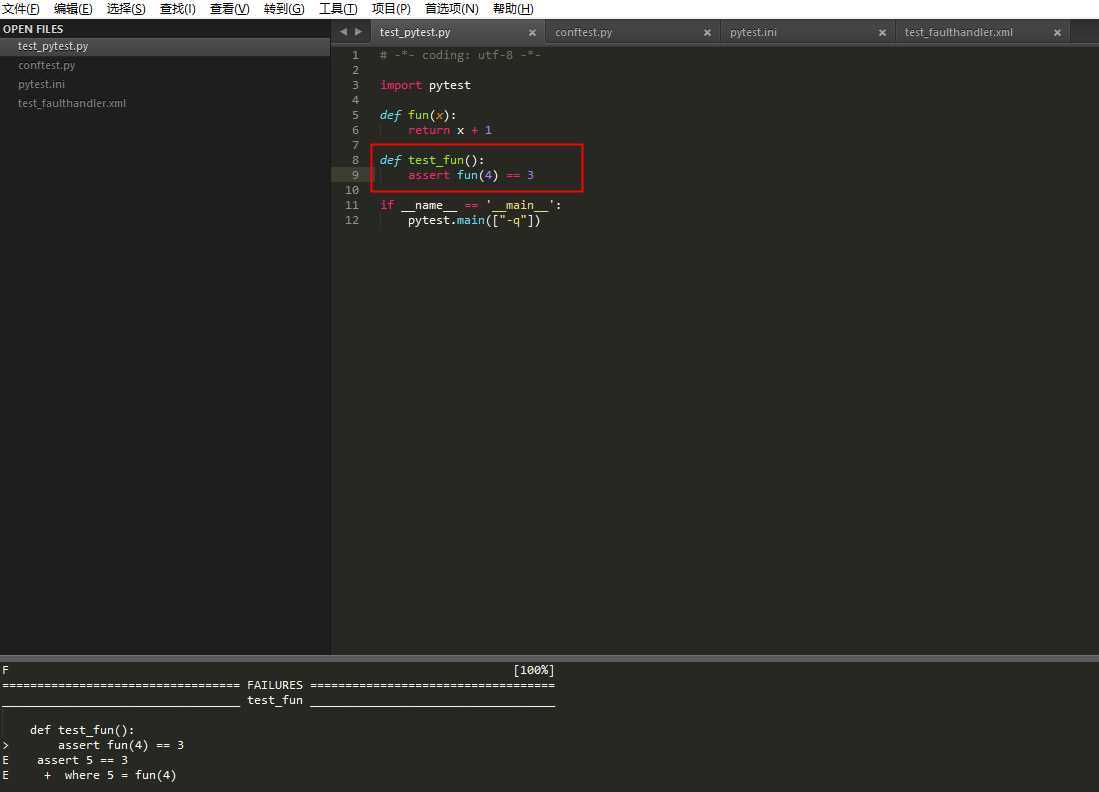Go to next tab with right arrow

(358, 32)
